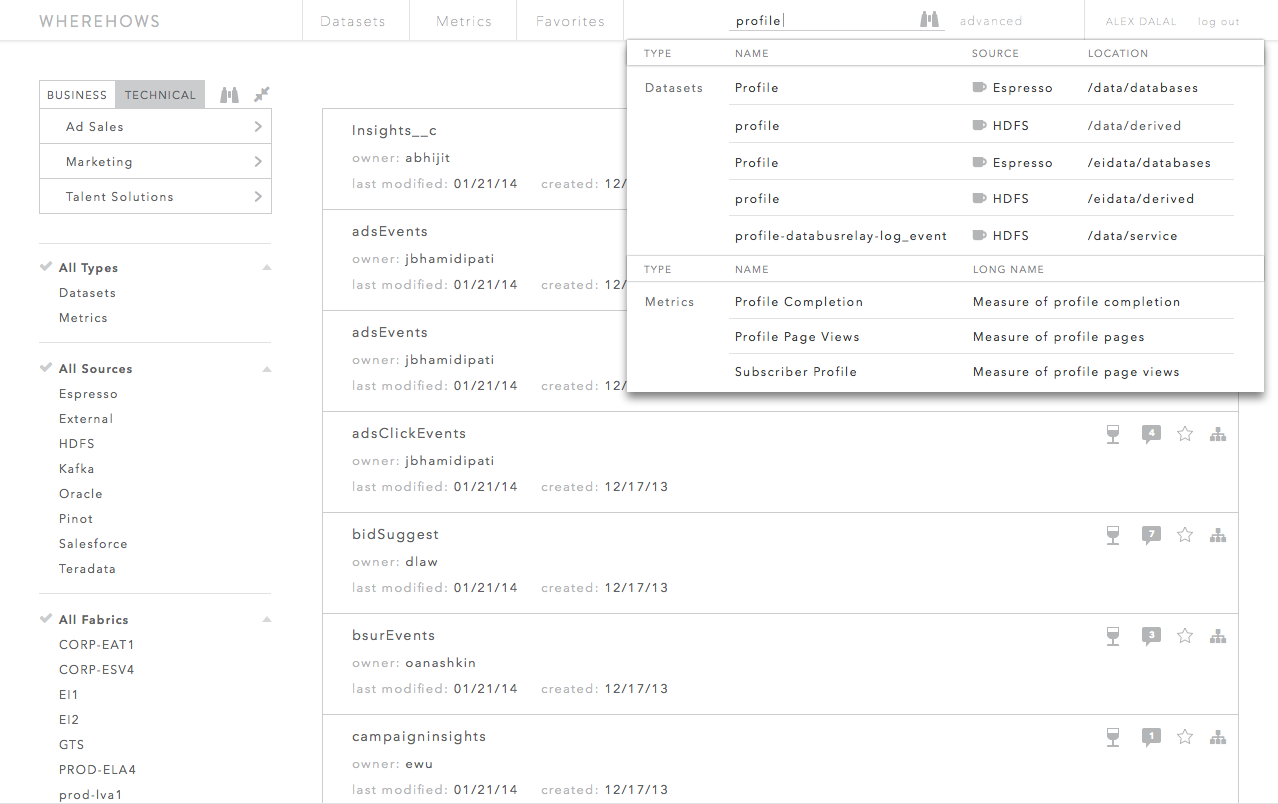The height and width of the screenshot is (804, 1278).
Task: Choose the profile-databusrelay-log_event suggestion
Action: (x=841, y=236)
